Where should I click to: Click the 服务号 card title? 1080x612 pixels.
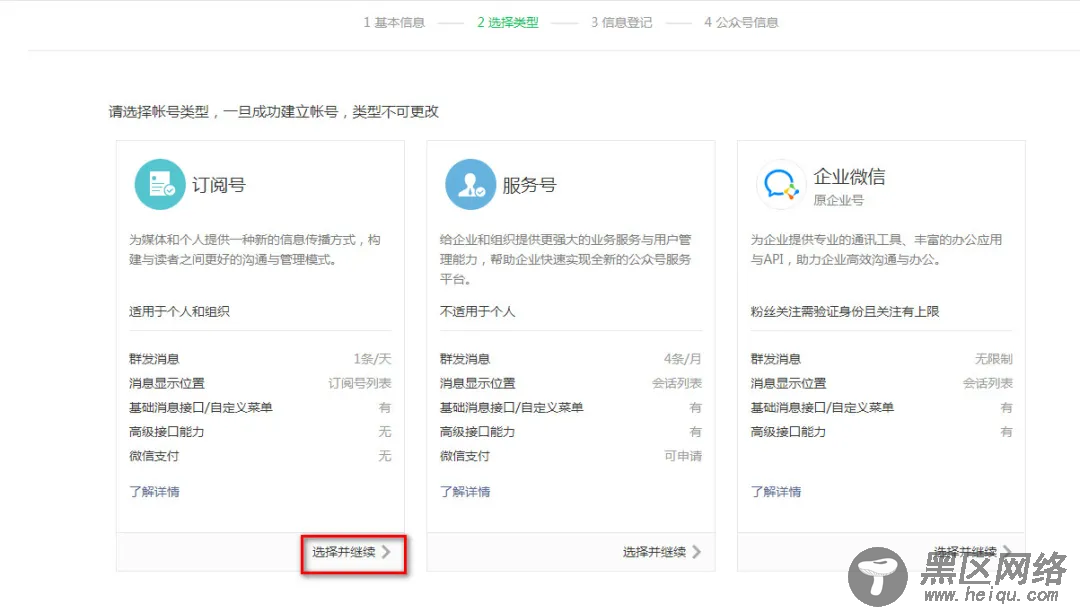point(529,185)
